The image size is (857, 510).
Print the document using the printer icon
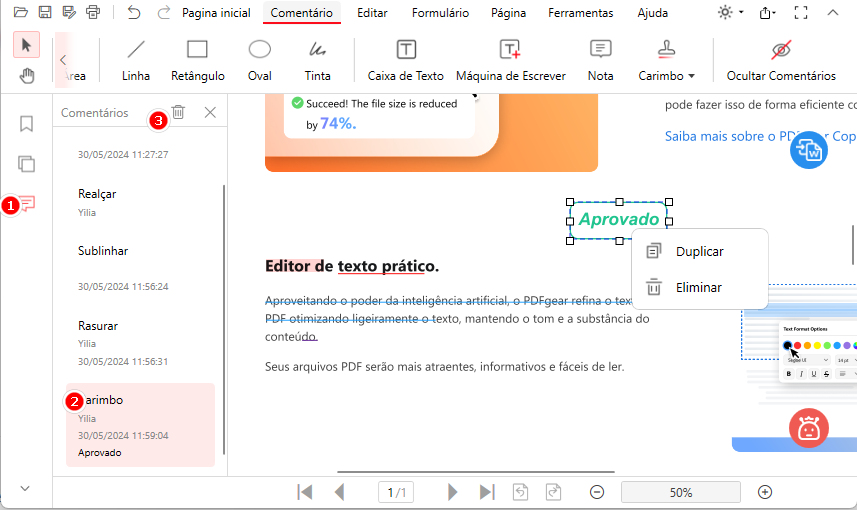click(x=93, y=12)
